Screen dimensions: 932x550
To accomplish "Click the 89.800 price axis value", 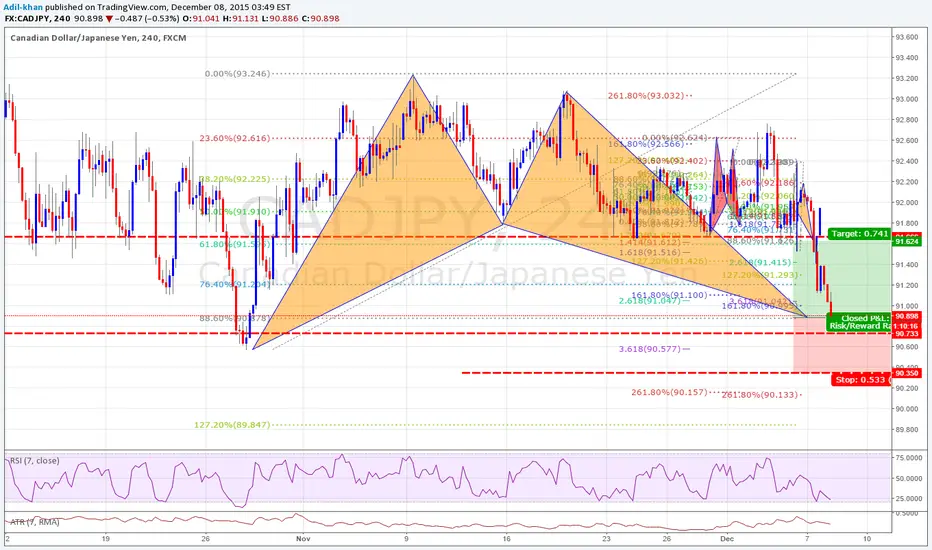I will coord(907,429).
